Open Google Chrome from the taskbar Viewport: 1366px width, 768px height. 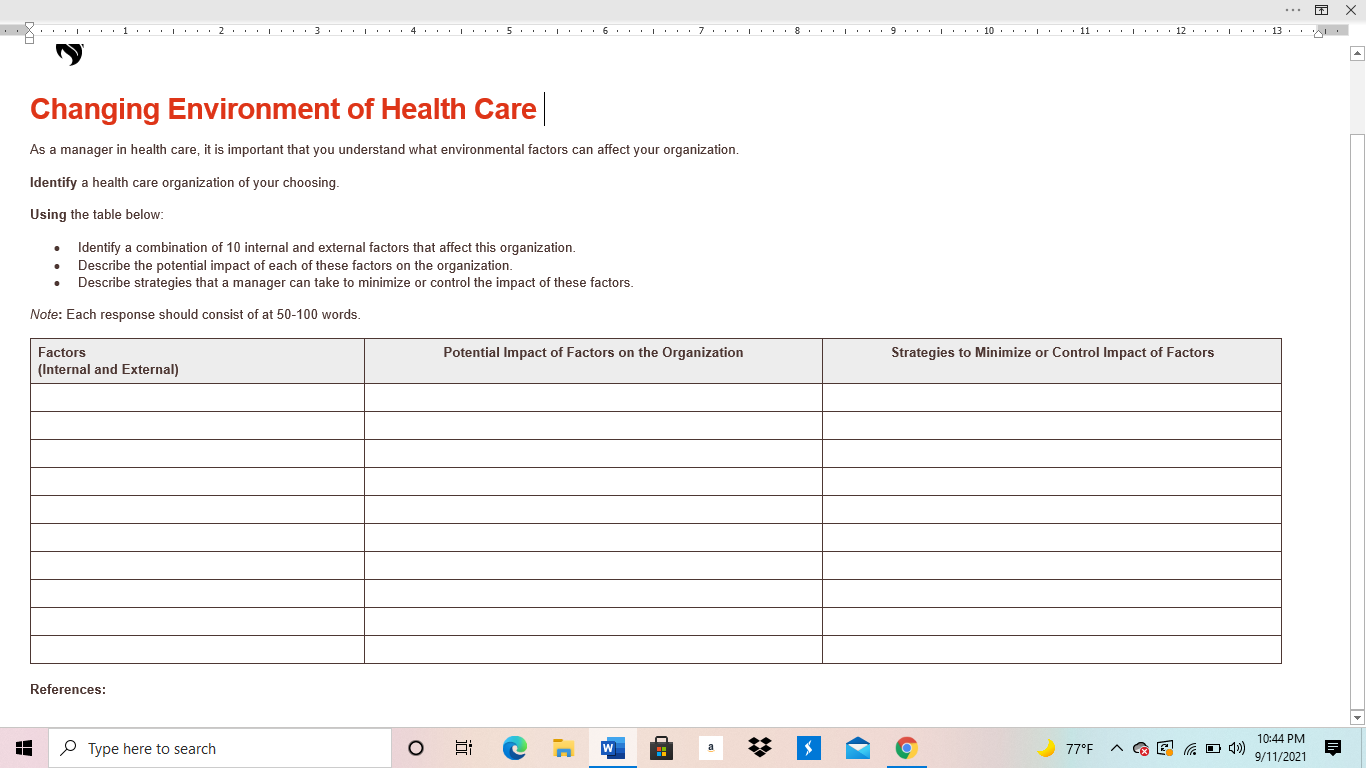[907, 748]
